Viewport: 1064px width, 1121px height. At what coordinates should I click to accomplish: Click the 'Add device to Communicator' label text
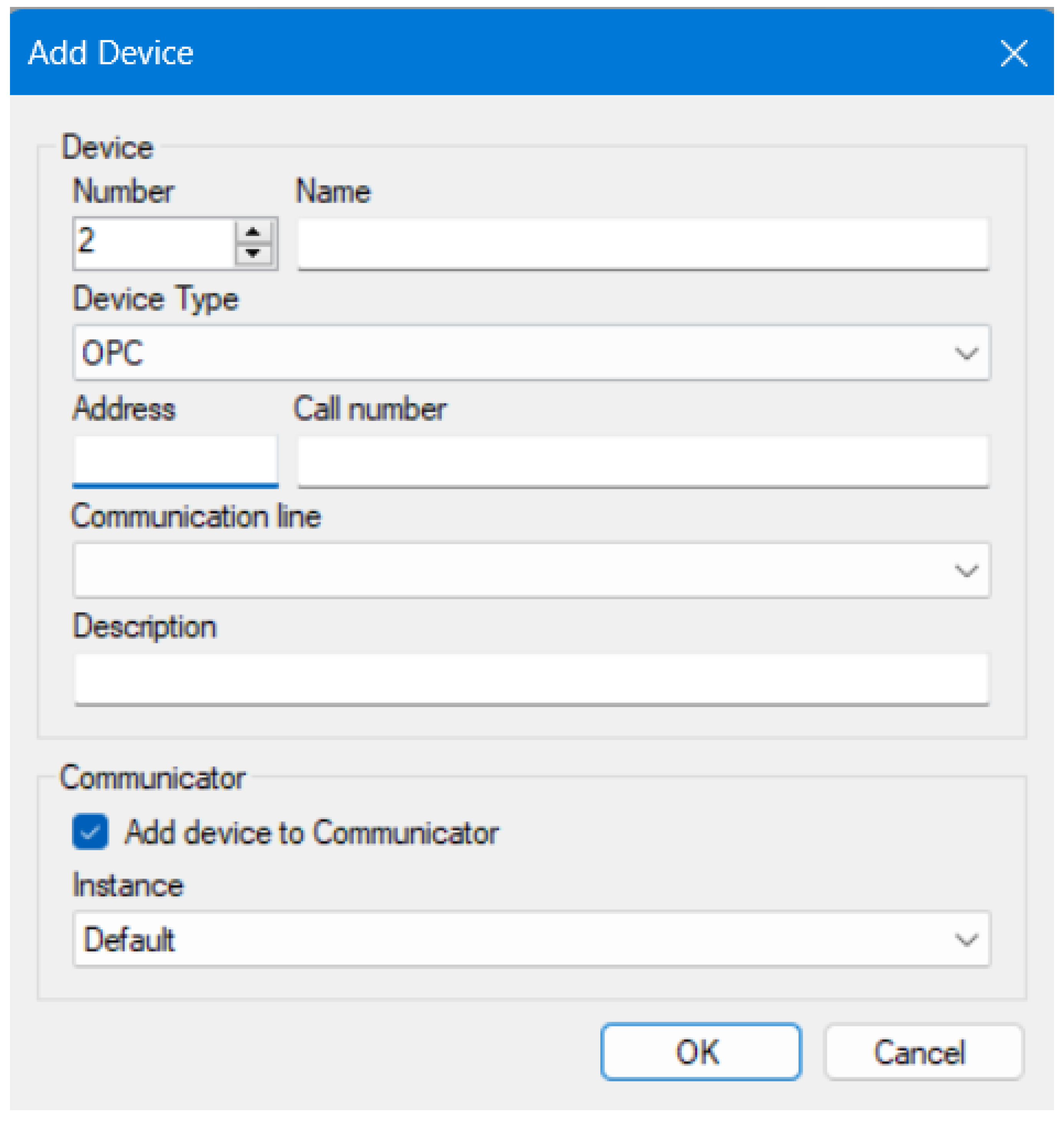coord(312,833)
